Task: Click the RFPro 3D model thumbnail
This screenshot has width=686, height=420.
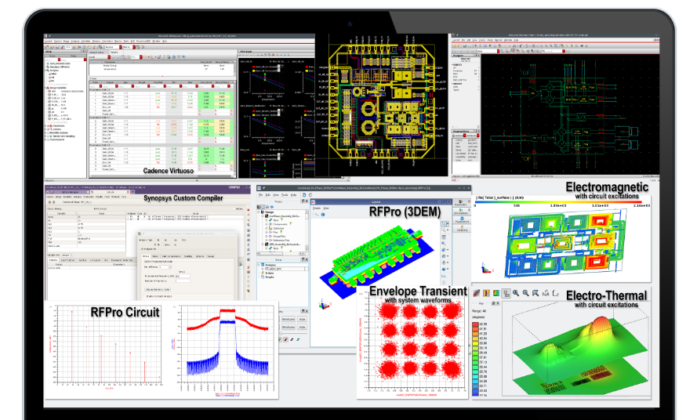Action: click(376, 262)
